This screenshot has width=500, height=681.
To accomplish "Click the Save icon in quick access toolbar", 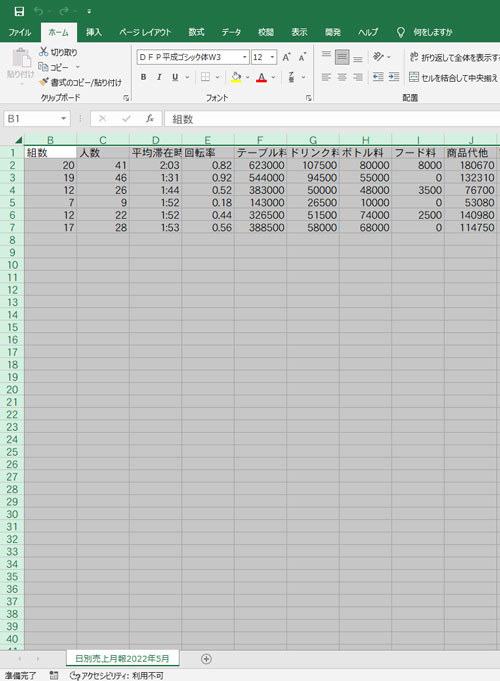I will pos(19,11).
